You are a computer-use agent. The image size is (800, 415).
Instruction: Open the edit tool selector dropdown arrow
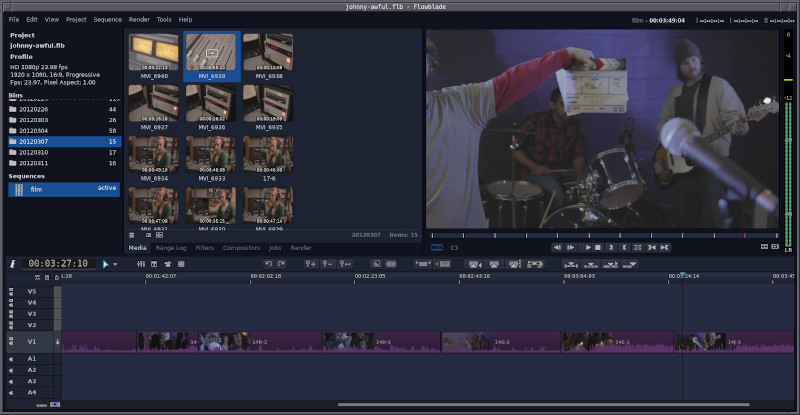click(x=115, y=264)
